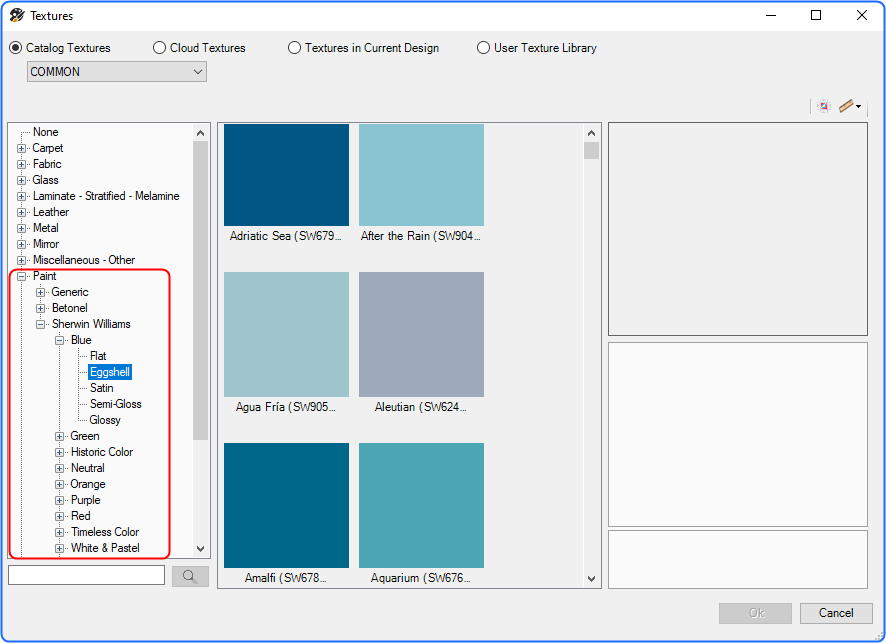Expand the Mirror category
886x643 pixels.
coord(21,245)
